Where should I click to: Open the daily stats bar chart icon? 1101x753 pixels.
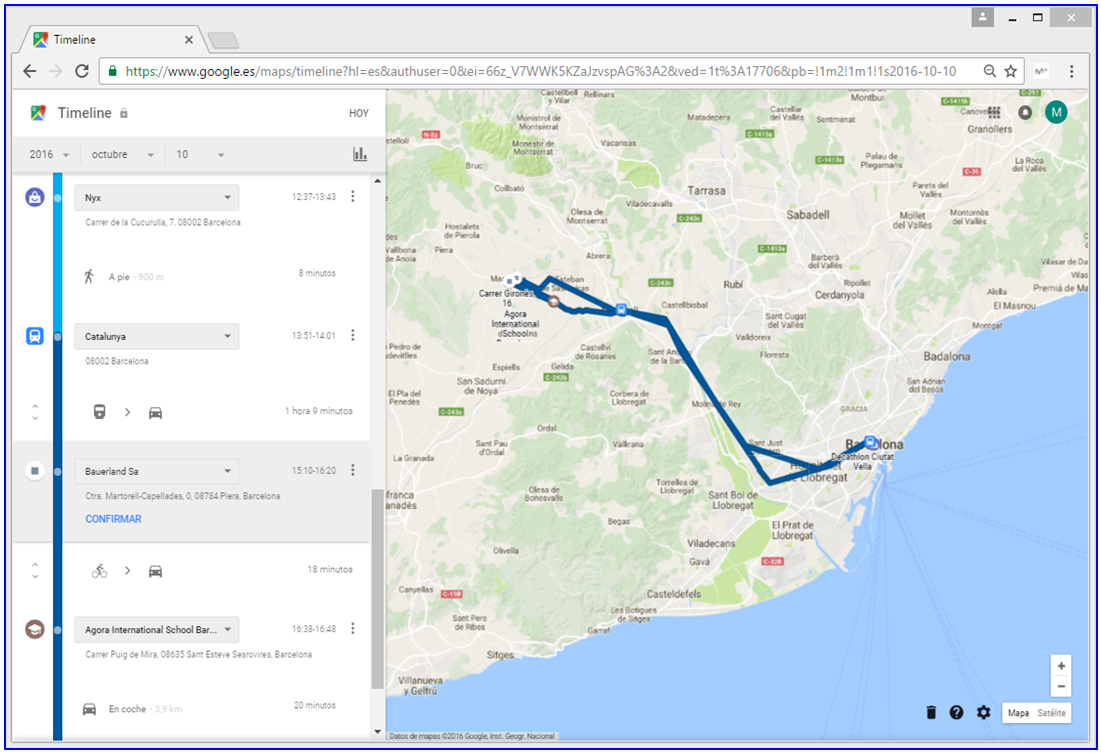coord(361,154)
